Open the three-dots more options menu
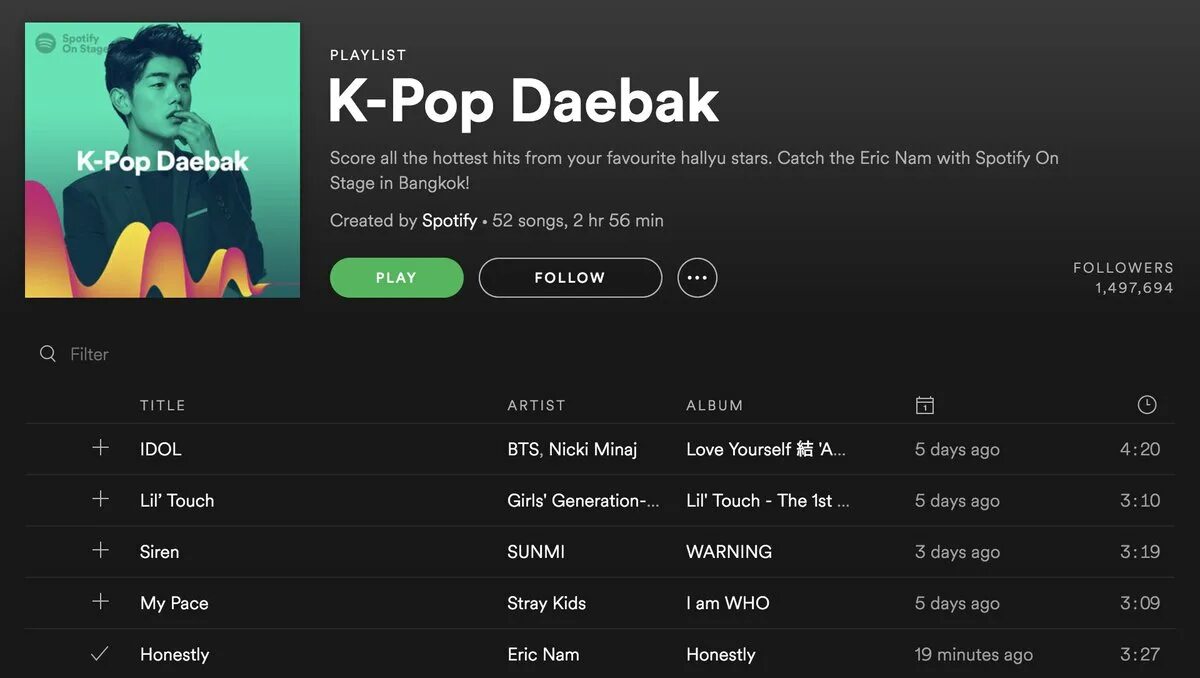This screenshot has height=678, width=1200. pyautogui.click(x=697, y=278)
